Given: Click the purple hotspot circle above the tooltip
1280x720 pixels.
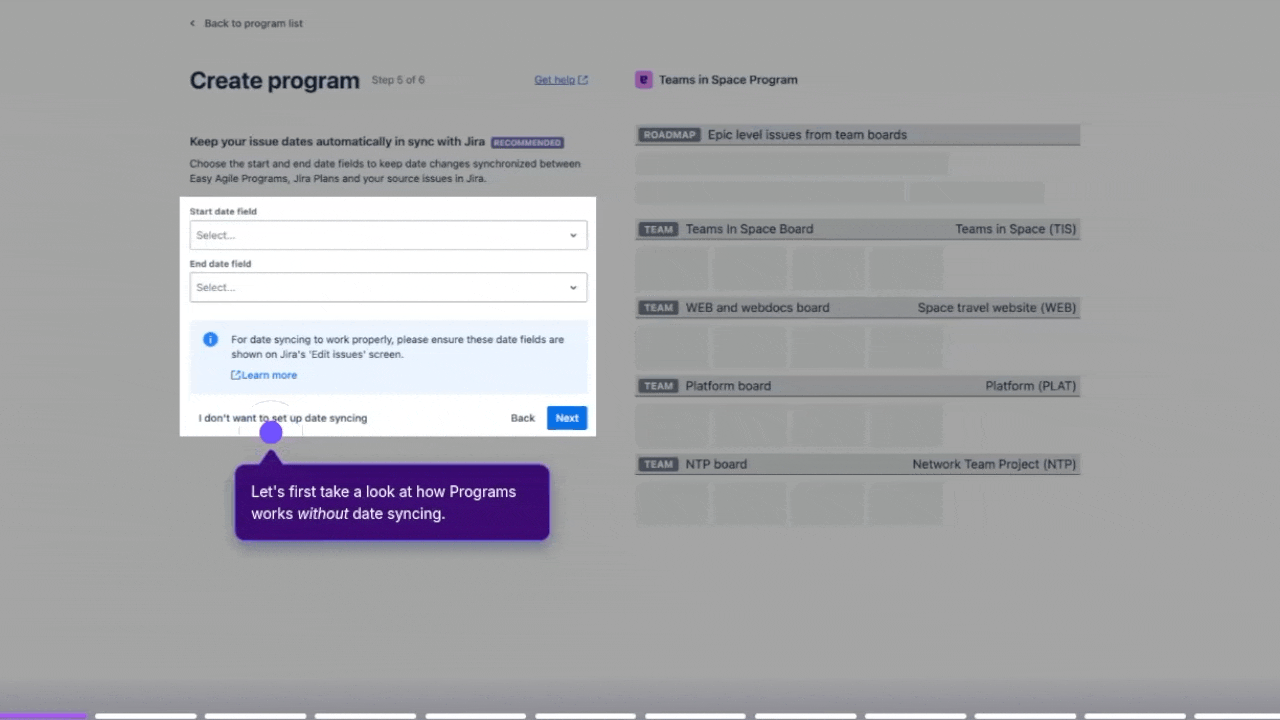Looking at the screenshot, I should coord(271,433).
